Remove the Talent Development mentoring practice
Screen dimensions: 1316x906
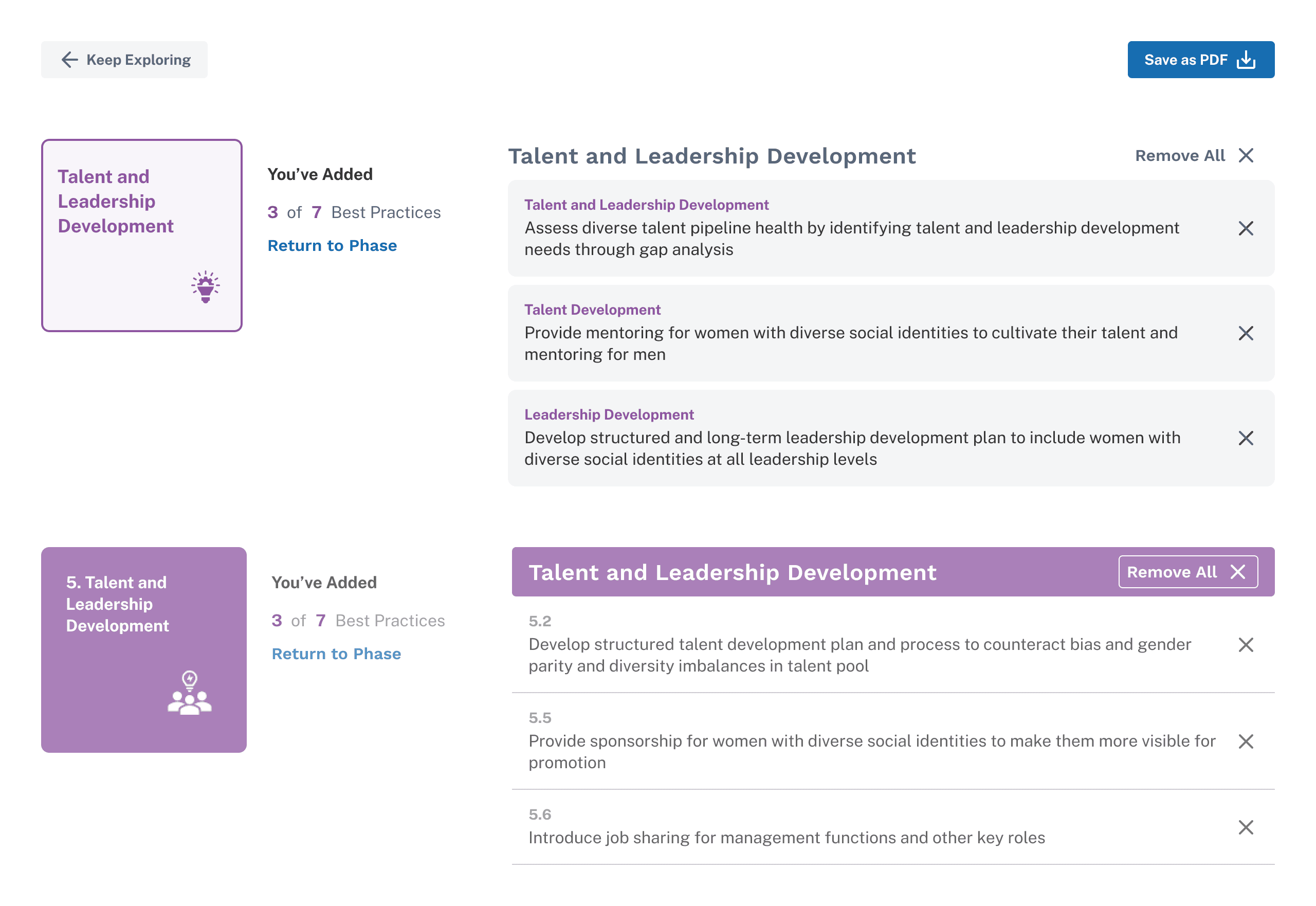click(x=1245, y=333)
